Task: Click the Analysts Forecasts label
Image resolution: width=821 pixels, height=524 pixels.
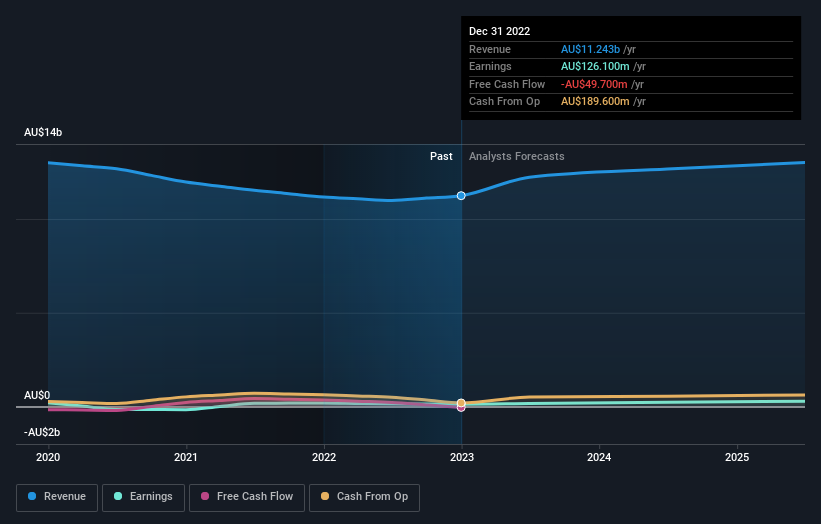Action: click(516, 156)
